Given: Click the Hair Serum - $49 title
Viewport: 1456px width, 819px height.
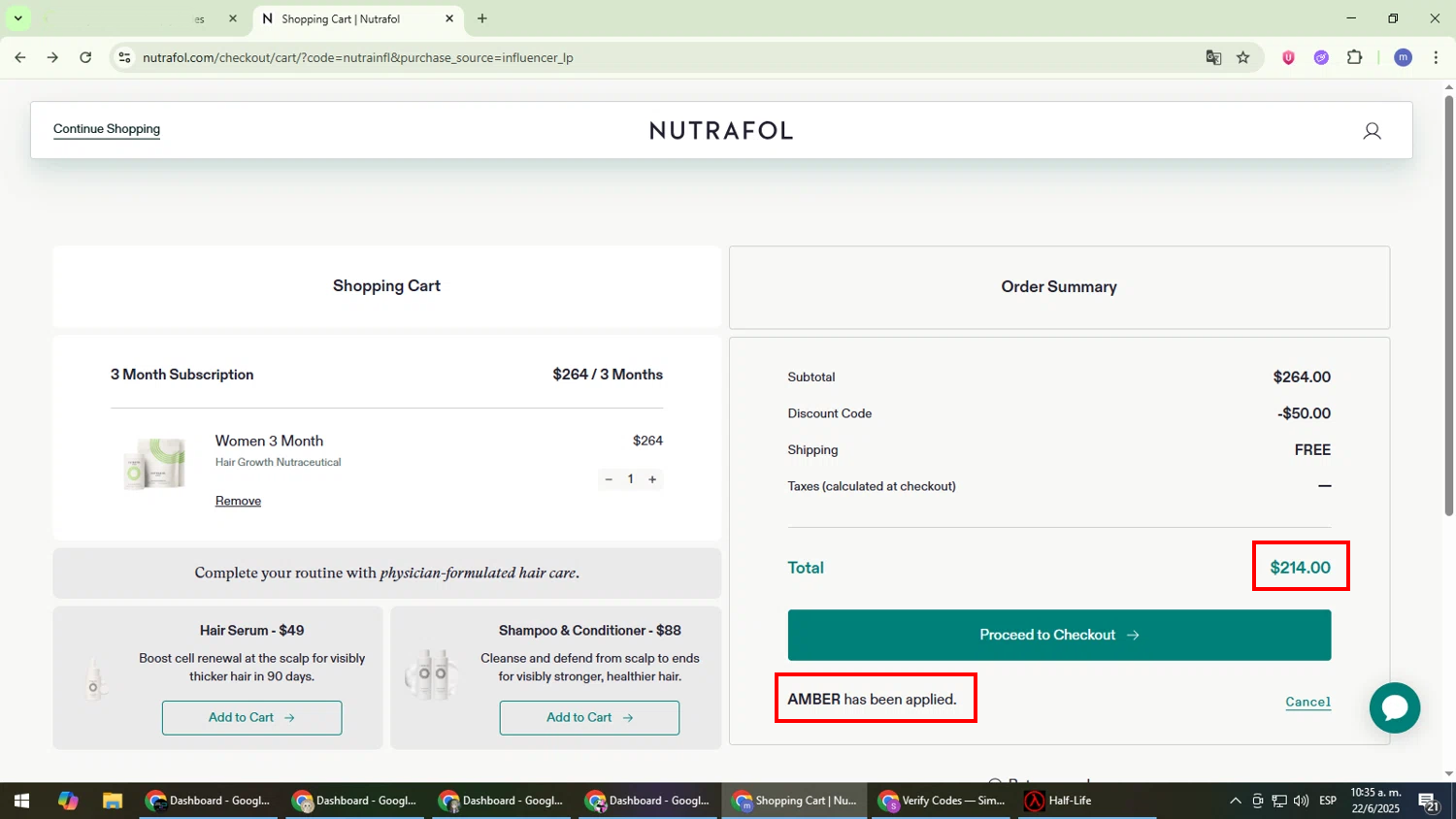Looking at the screenshot, I should click(251, 631).
